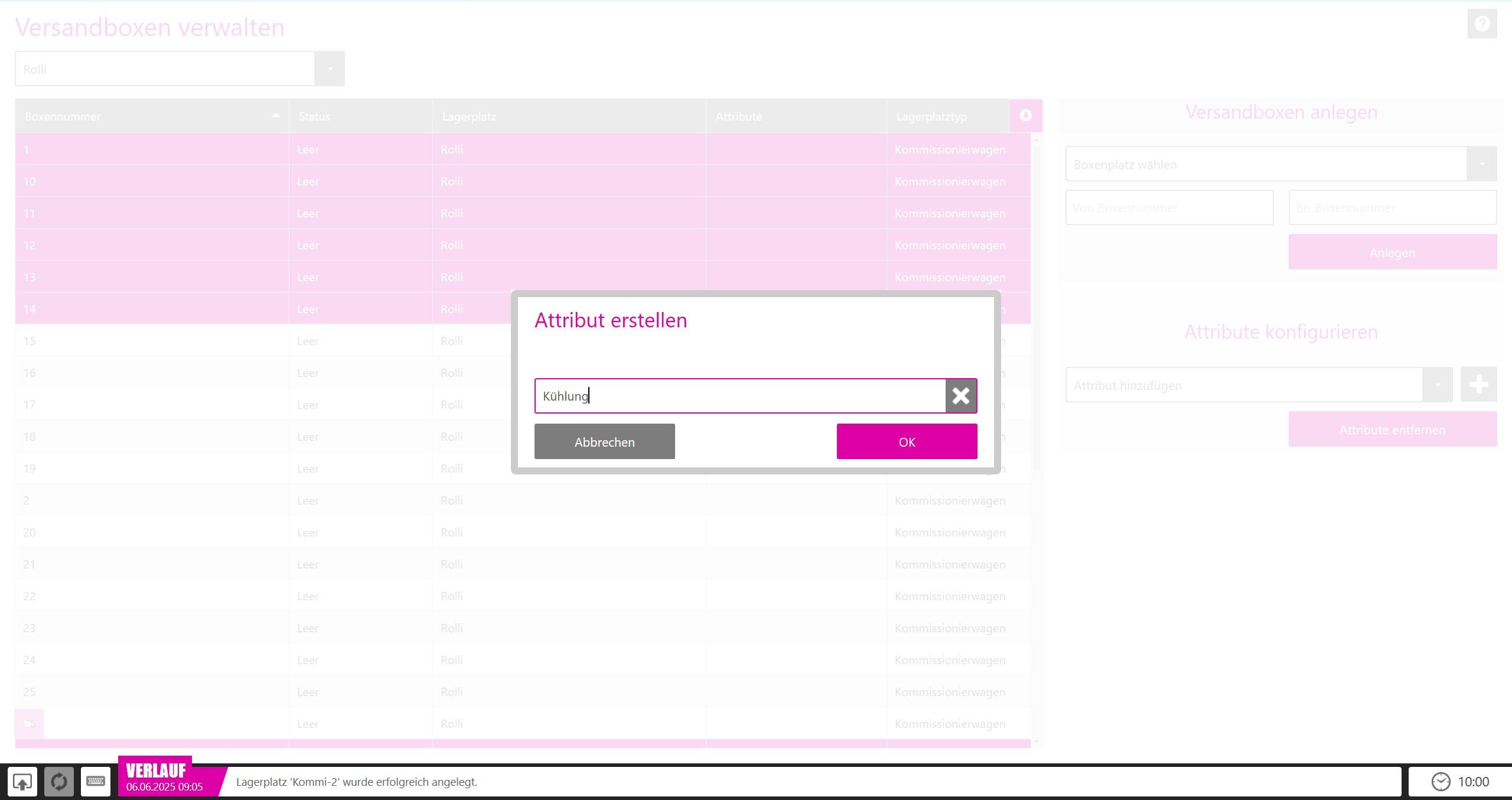
Task: Expand the Rolli location dropdown
Action: tap(330, 69)
